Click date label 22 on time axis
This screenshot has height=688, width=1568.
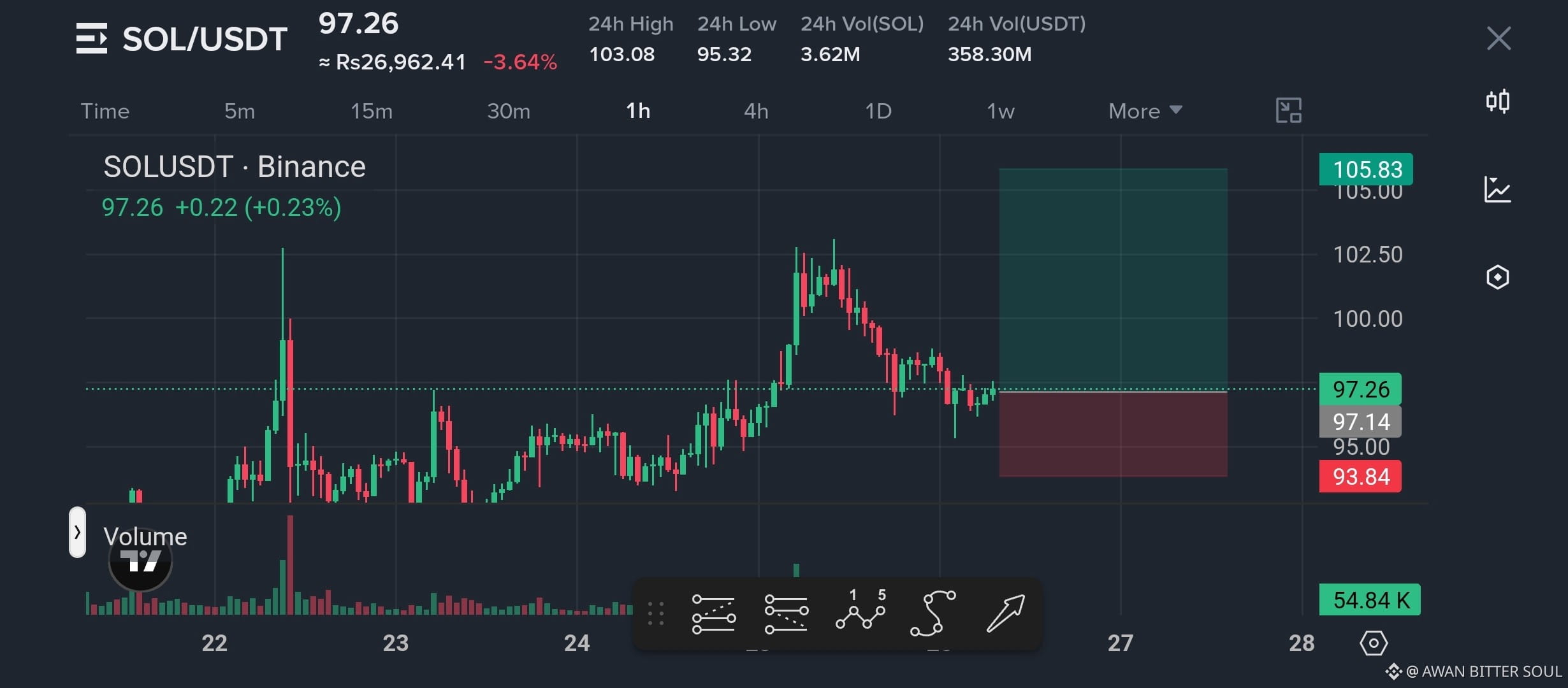214,643
